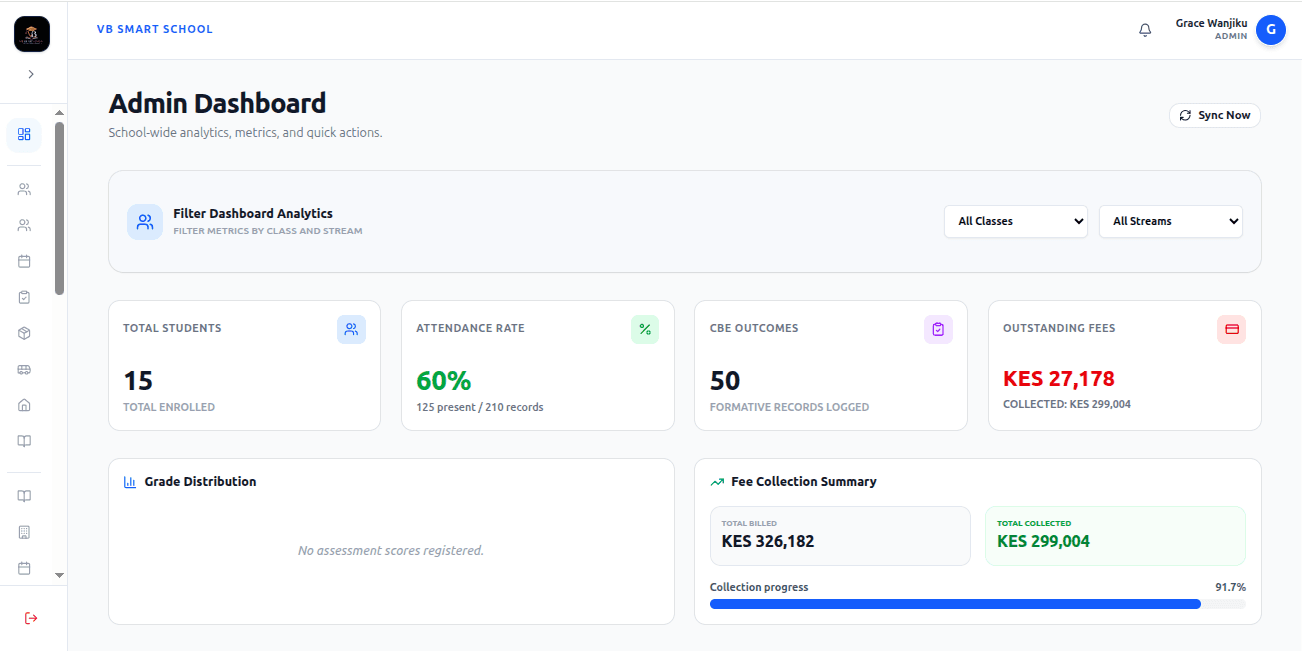Image resolution: width=1302 pixels, height=651 pixels.
Task: Click the sidebar scrollbar thumb
Action: point(59,208)
